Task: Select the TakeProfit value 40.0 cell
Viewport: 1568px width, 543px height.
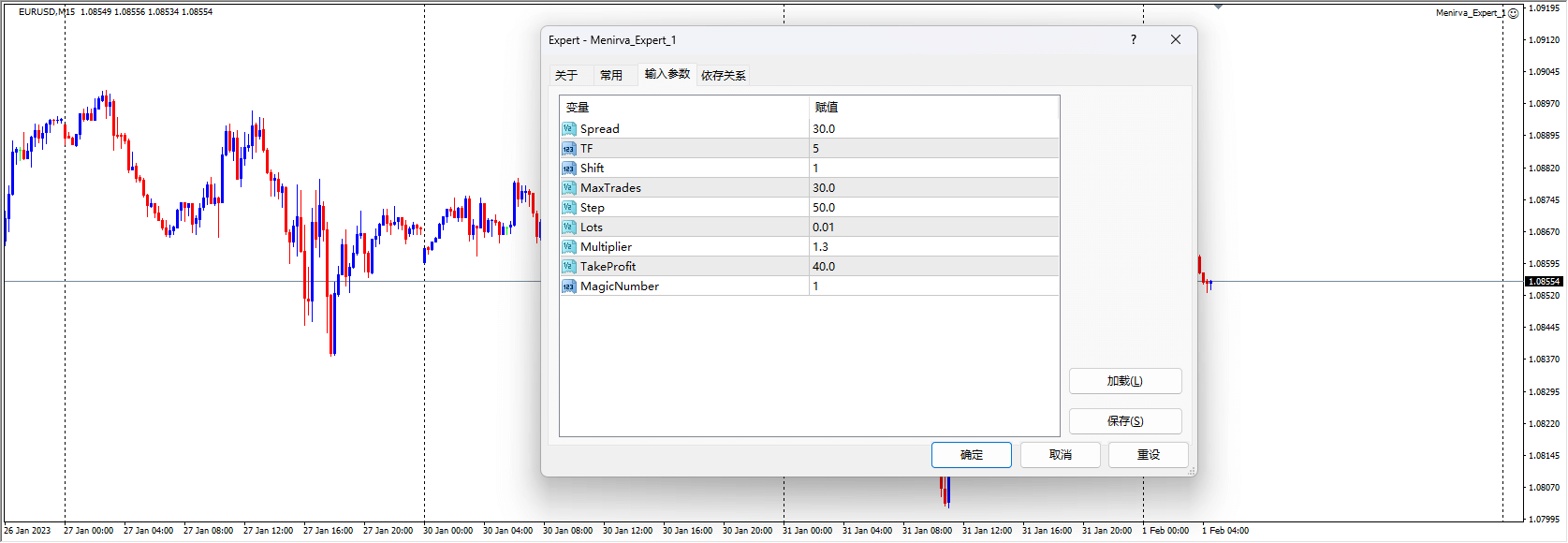Action: [933, 267]
